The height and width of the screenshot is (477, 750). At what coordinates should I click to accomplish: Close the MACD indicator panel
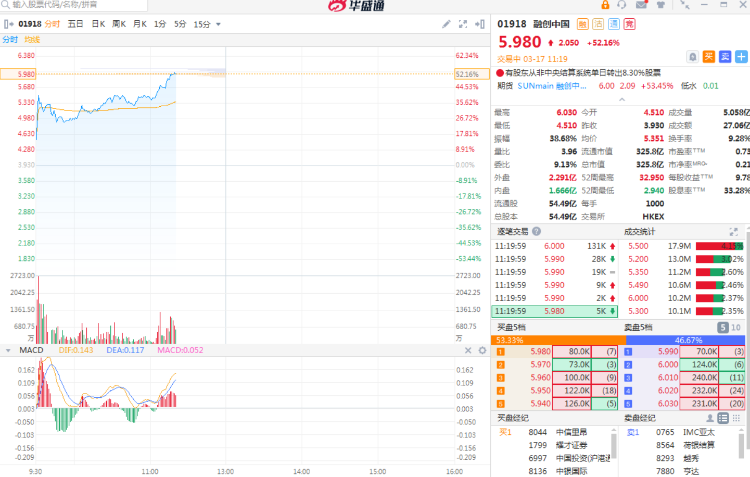pyautogui.click(x=468, y=350)
